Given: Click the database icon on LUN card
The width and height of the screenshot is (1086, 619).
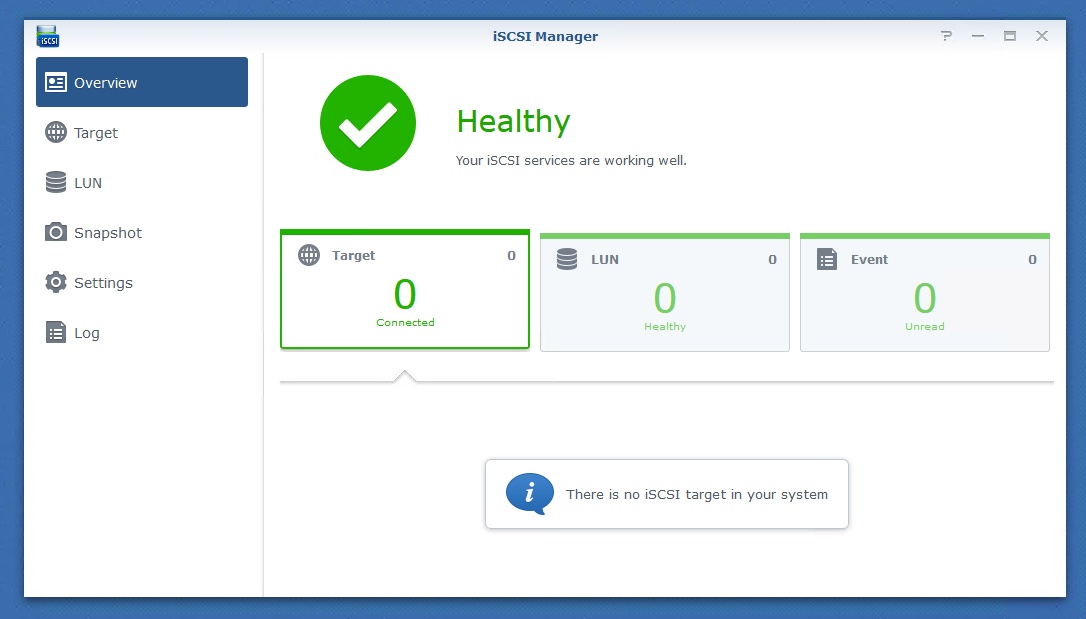Looking at the screenshot, I should click(567, 259).
